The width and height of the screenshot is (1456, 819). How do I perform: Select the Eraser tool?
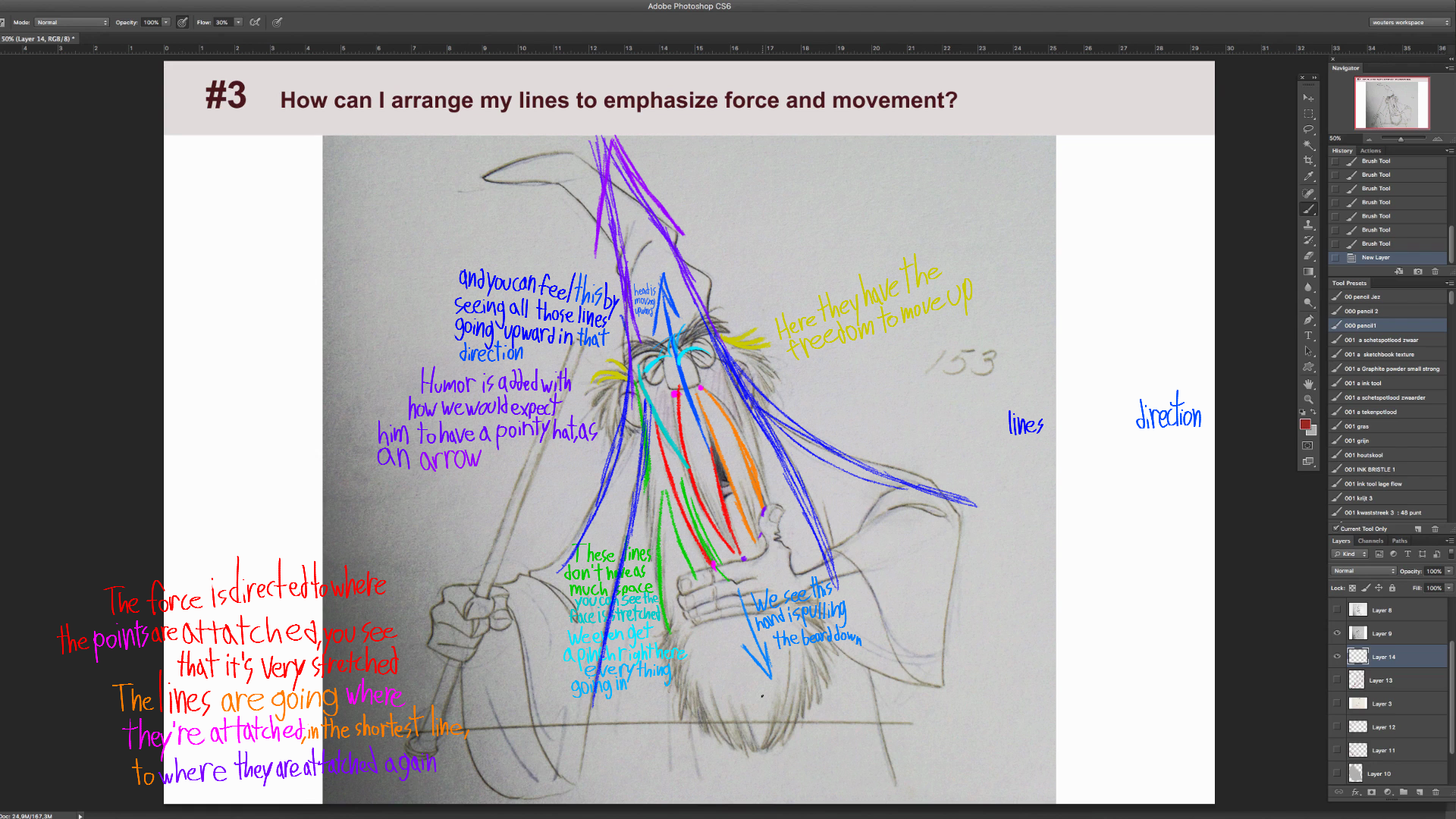[x=1308, y=256]
